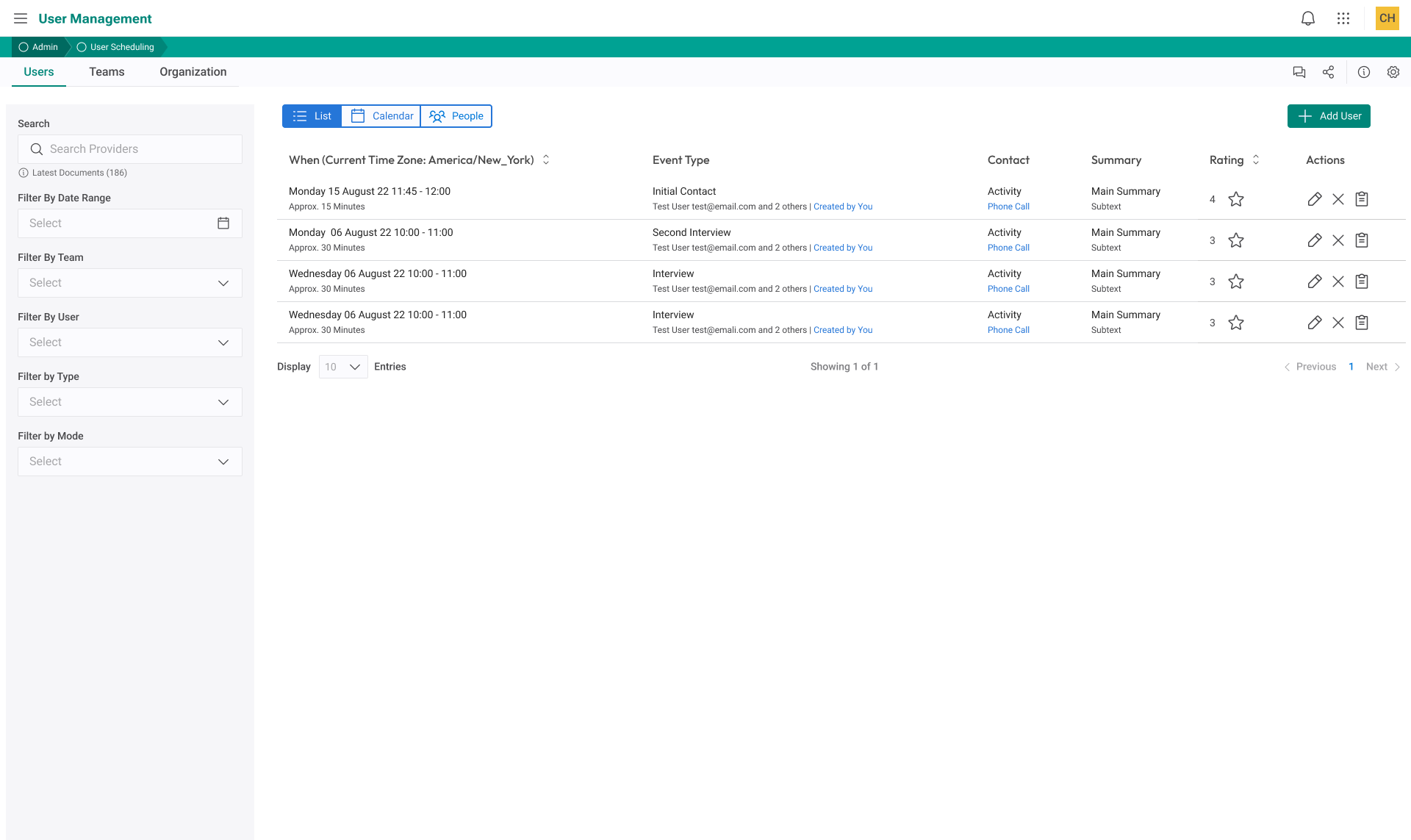Open clipboard for the last Interview row

(x=1361, y=323)
